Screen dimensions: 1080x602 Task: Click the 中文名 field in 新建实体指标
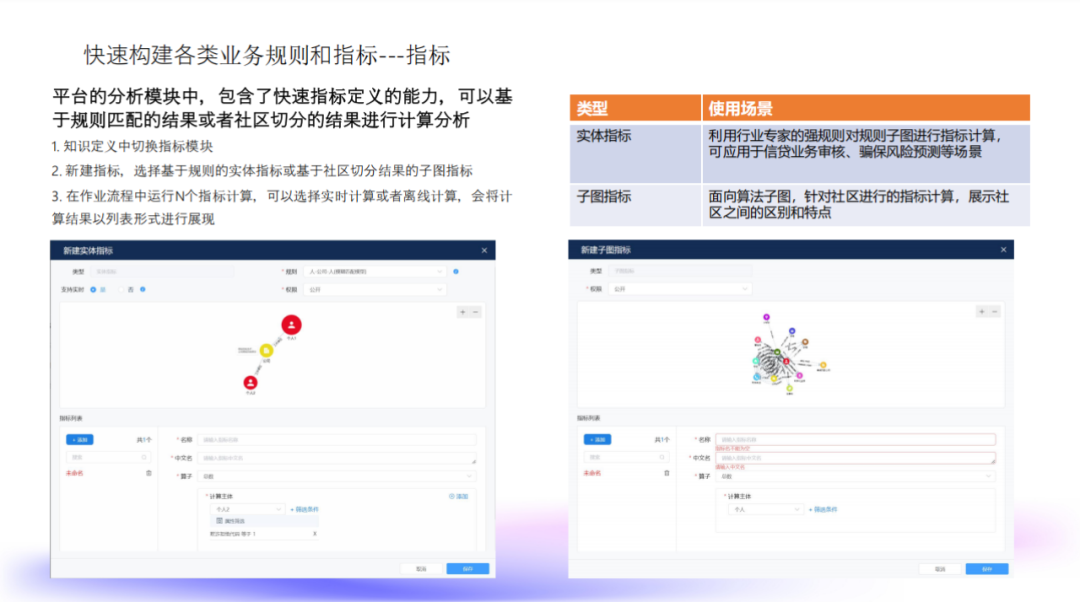(x=337, y=457)
